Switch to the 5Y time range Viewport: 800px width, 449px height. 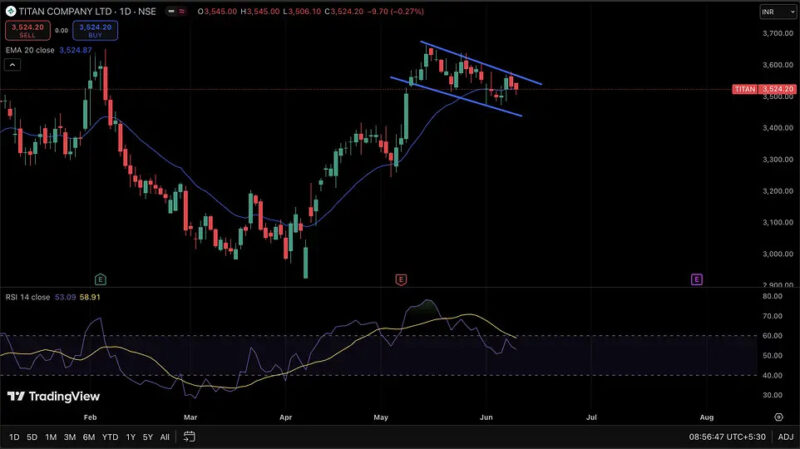pos(147,437)
